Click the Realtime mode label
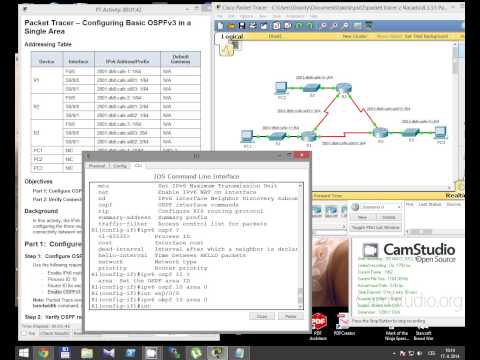The image size is (480, 360). click(x=455, y=196)
